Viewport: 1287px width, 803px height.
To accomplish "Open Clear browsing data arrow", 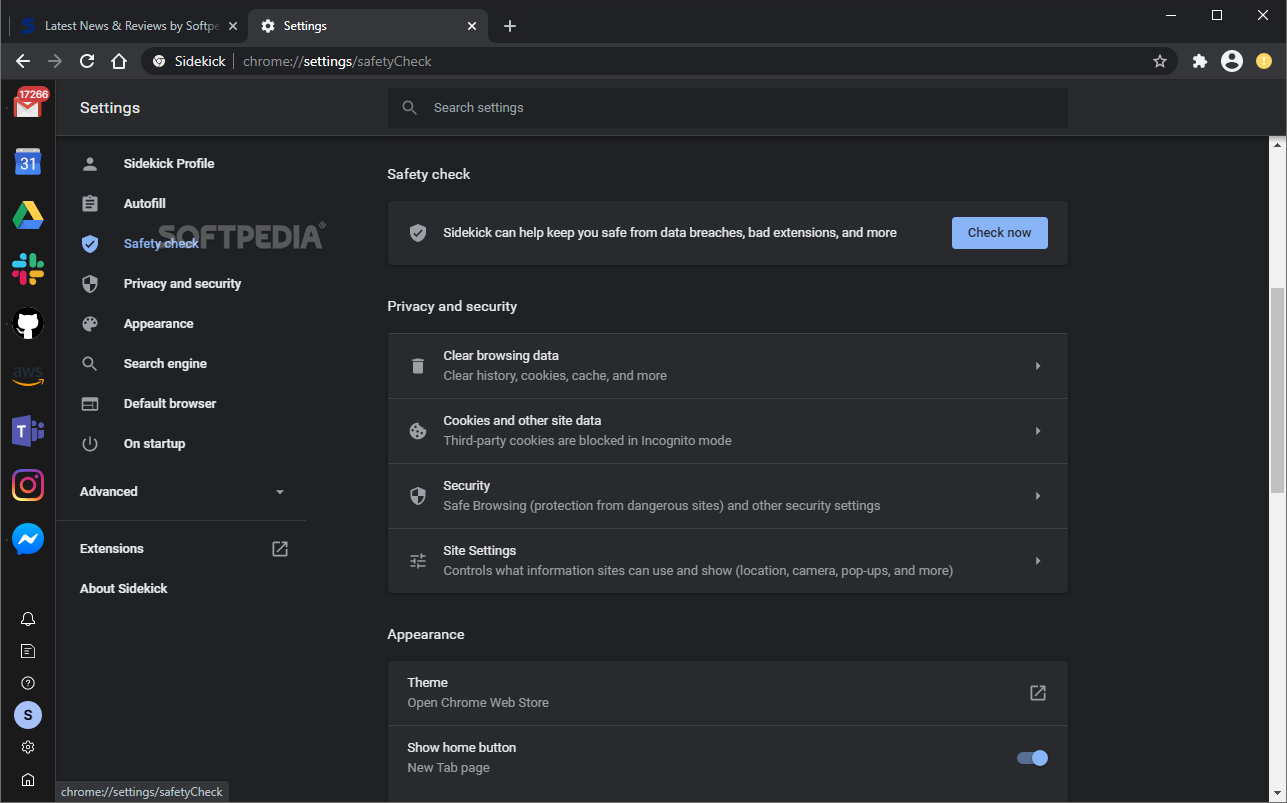I will tap(1038, 366).
